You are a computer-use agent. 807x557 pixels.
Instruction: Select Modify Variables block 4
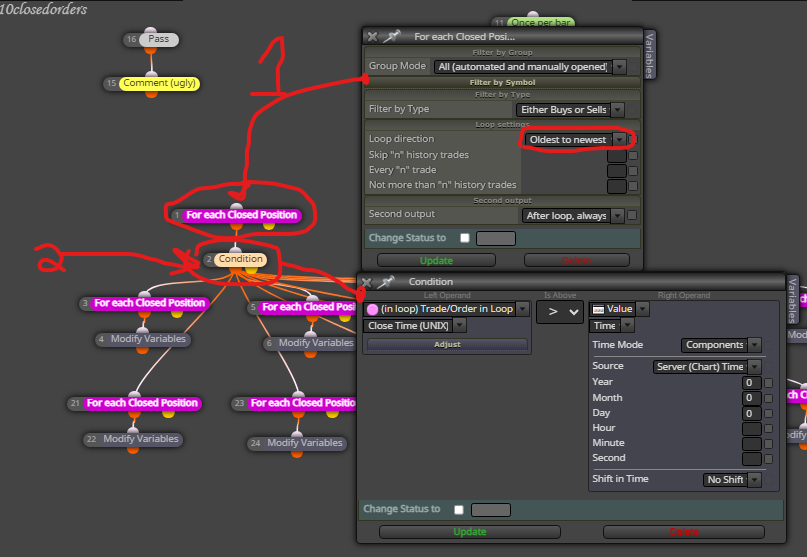pos(148,339)
